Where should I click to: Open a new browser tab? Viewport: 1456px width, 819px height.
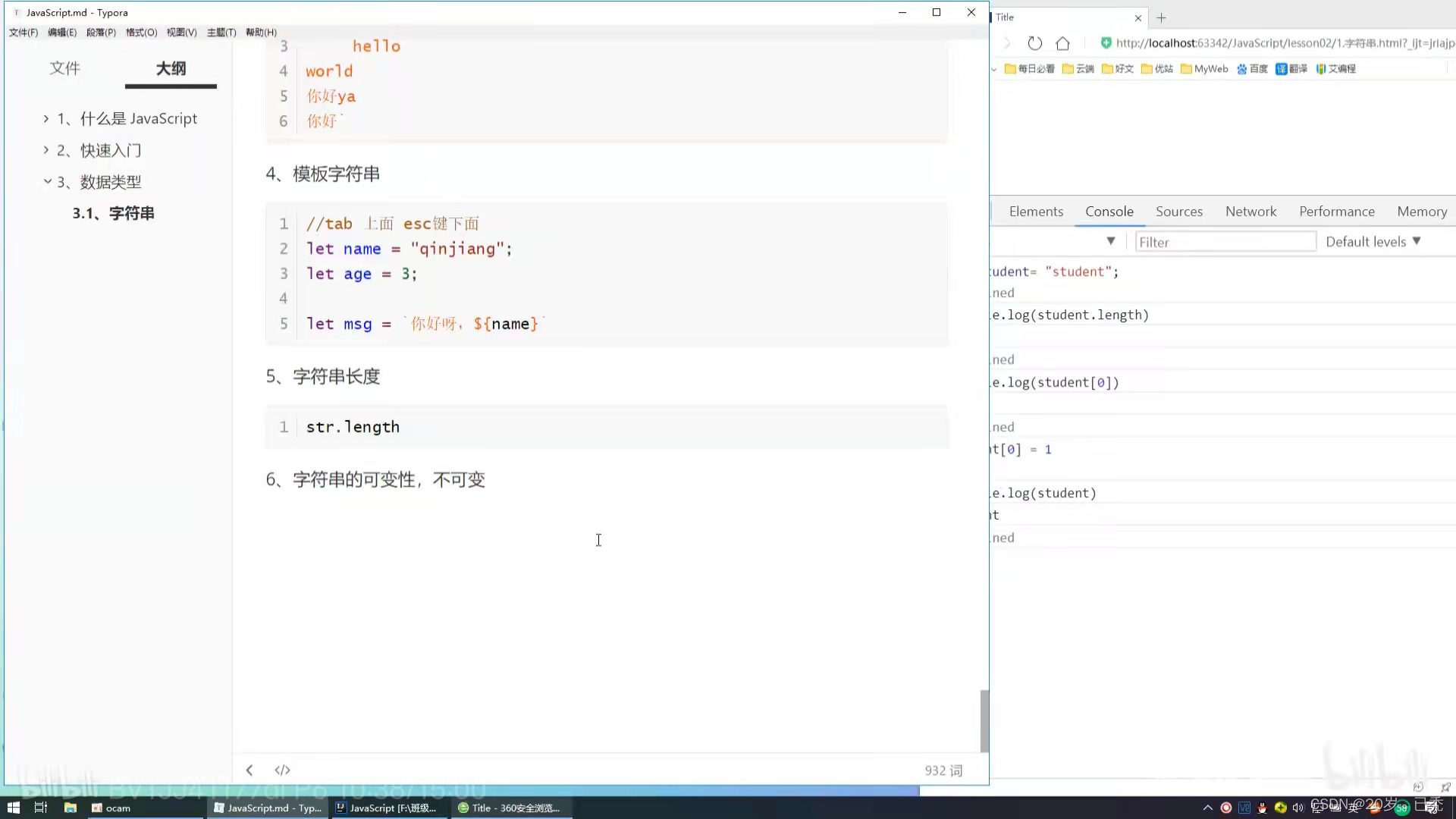click(1161, 17)
